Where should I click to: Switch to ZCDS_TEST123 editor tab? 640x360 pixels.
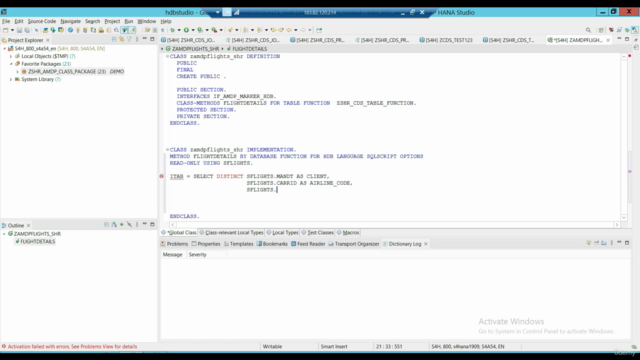446,40
